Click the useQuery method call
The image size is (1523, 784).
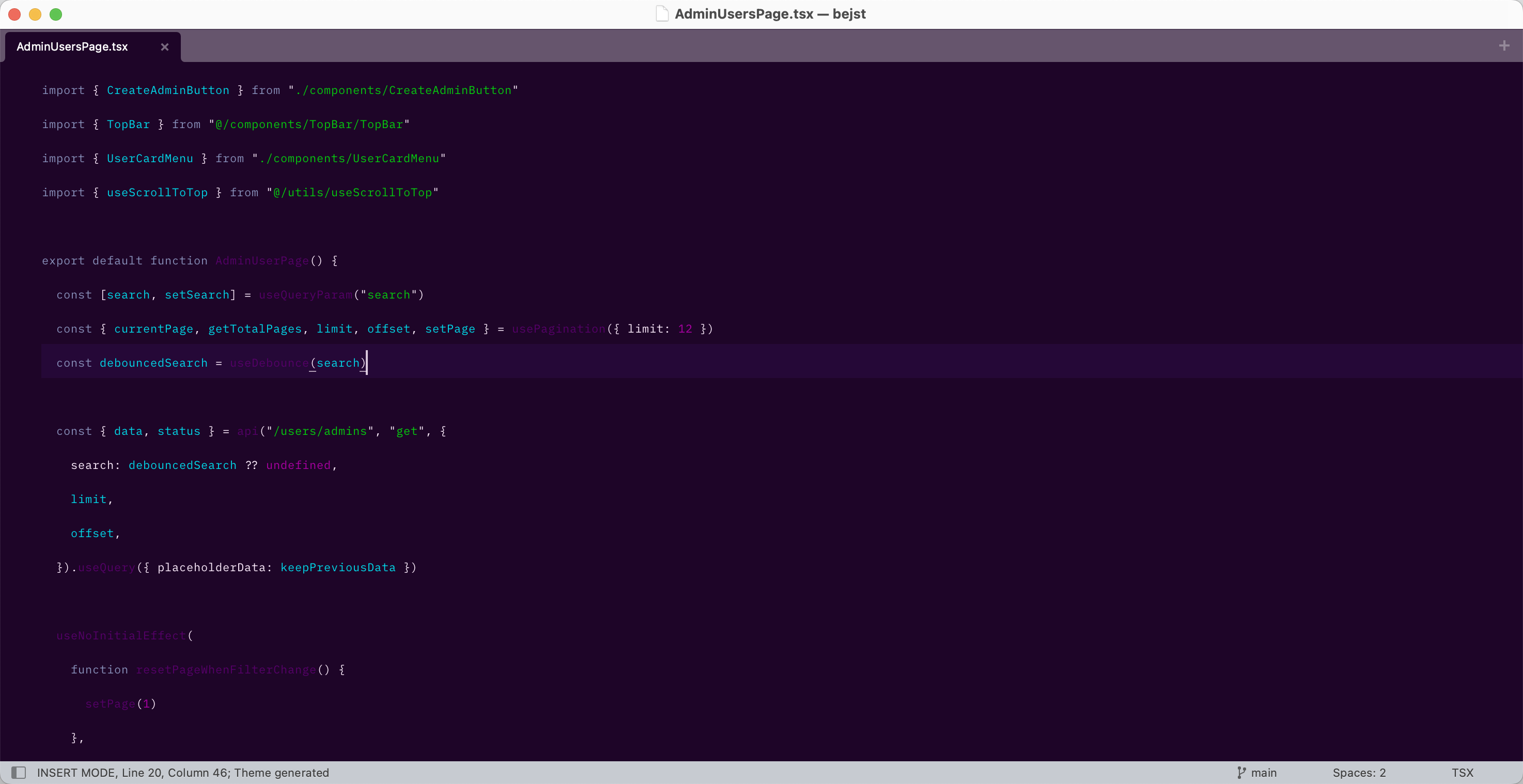click(x=107, y=568)
